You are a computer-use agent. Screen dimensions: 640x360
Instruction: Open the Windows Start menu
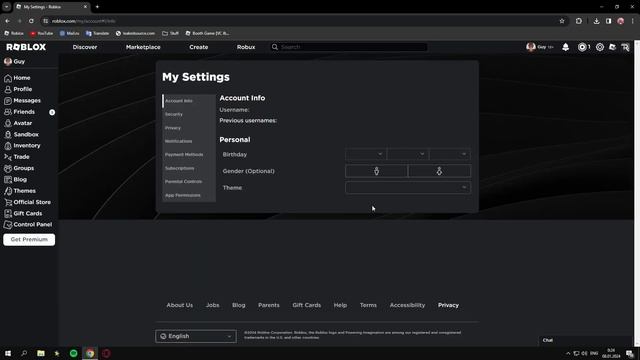pos(8,353)
